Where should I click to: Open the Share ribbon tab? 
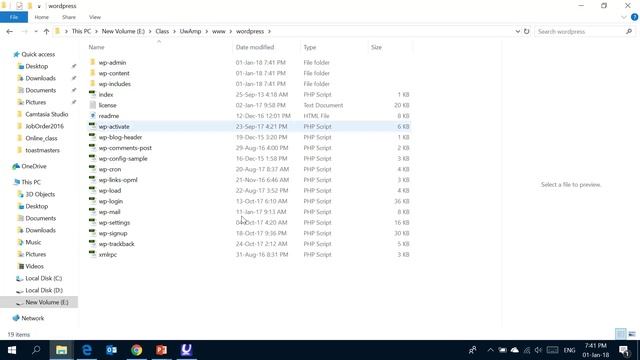69,17
